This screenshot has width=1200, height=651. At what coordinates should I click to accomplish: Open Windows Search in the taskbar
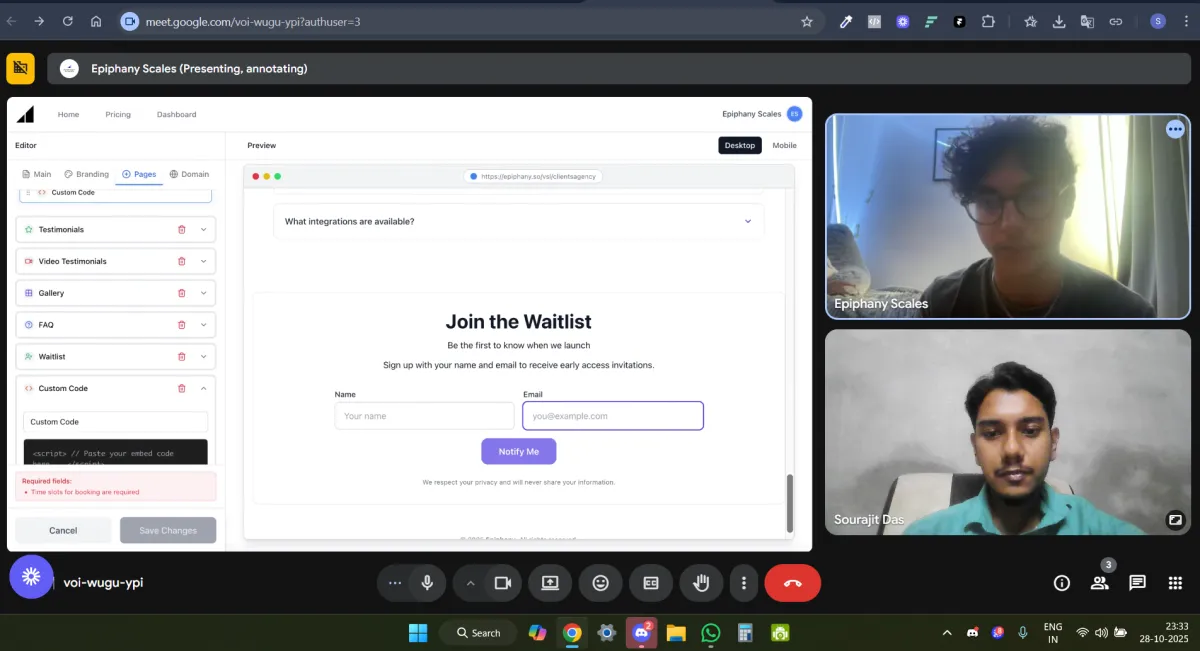click(x=478, y=632)
